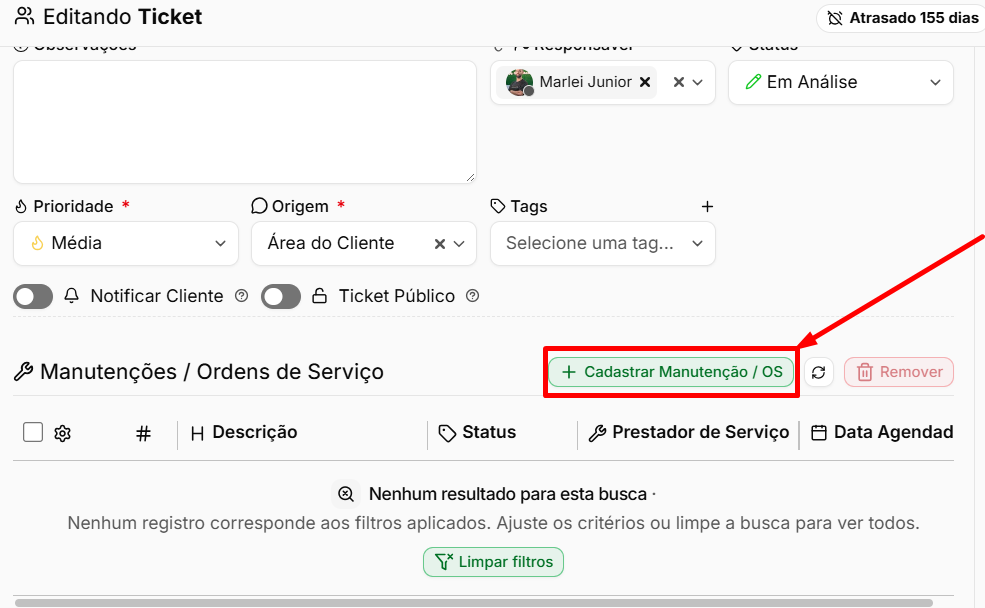This screenshot has height=608, width=985.
Task: Click the horizontal scrollbar at bottom
Action: (474, 603)
